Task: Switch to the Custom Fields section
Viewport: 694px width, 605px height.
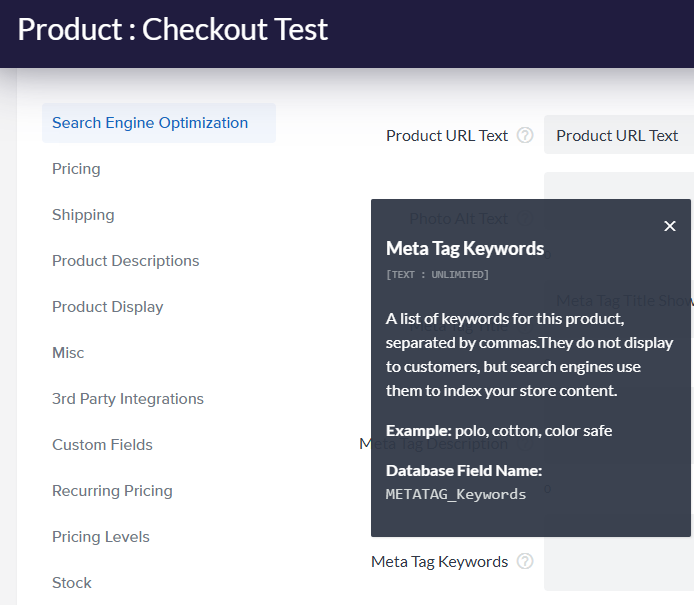Action: point(102,445)
